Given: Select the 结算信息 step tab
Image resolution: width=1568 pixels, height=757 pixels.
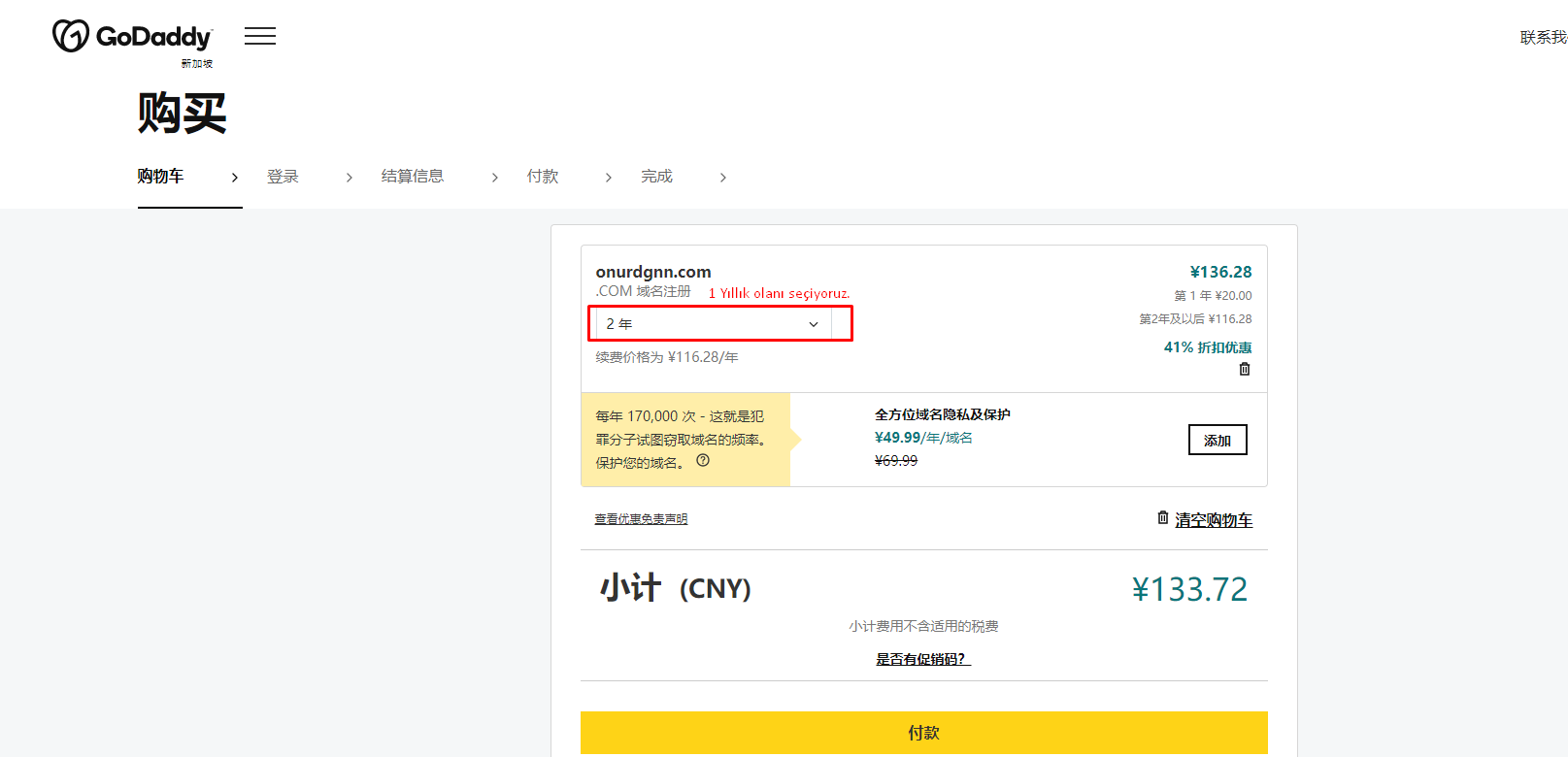Looking at the screenshot, I should 413,177.
